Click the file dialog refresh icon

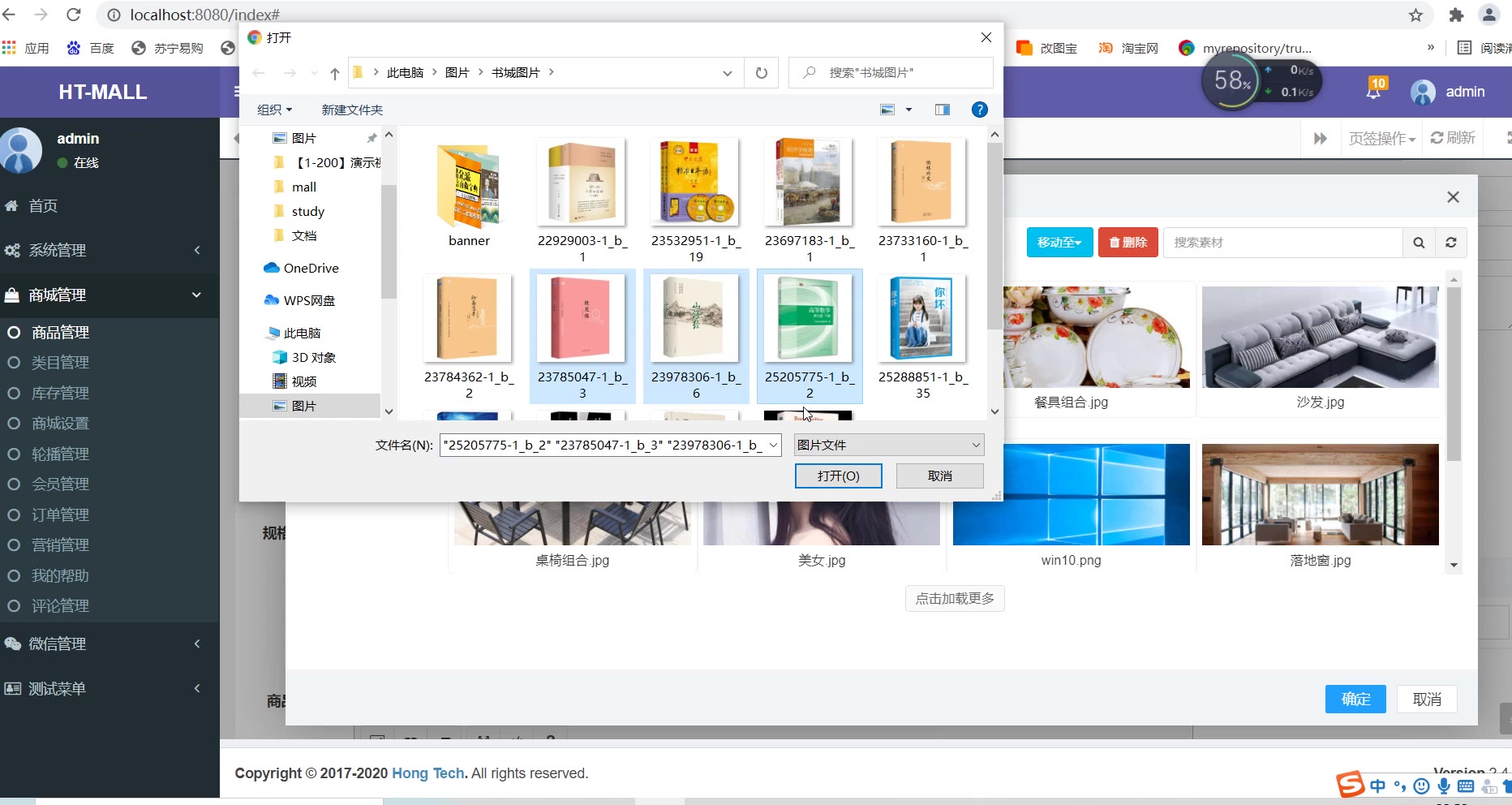click(761, 73)
